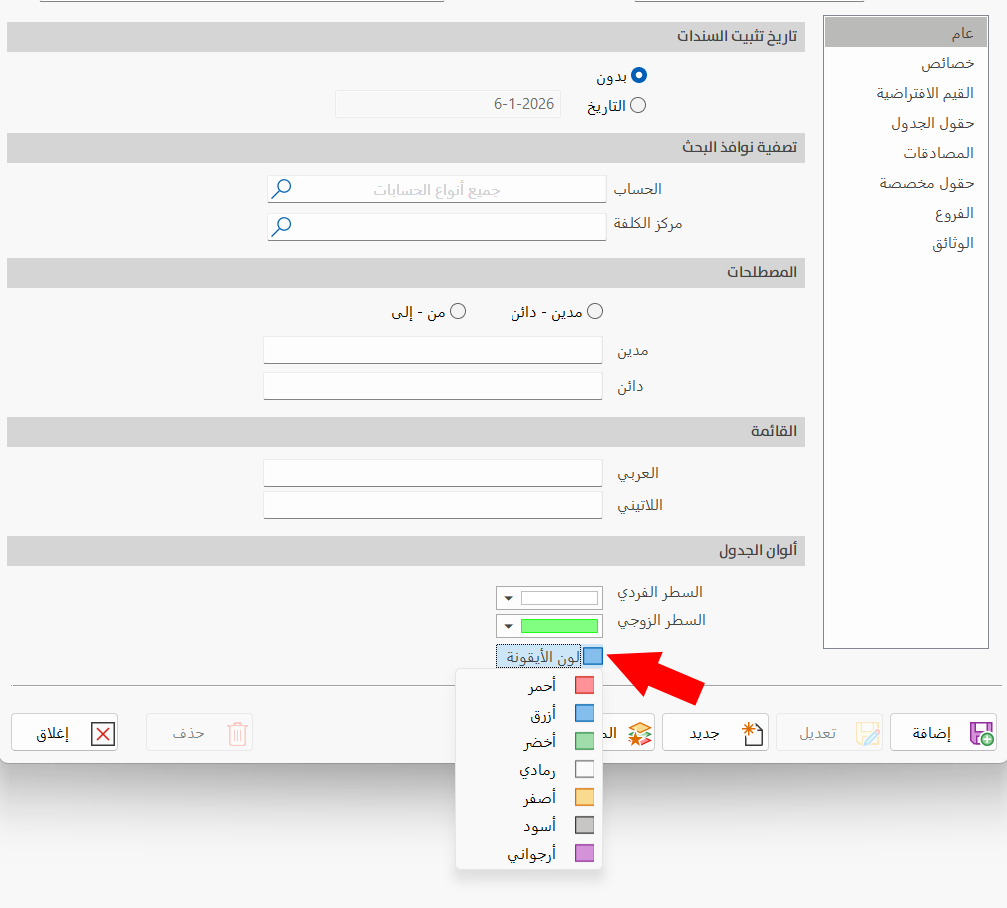Image resolution: width=1007 pixels, height=908 pixels.
Task: Select أخضر from the color list
Action: click(x=529, y=741)
